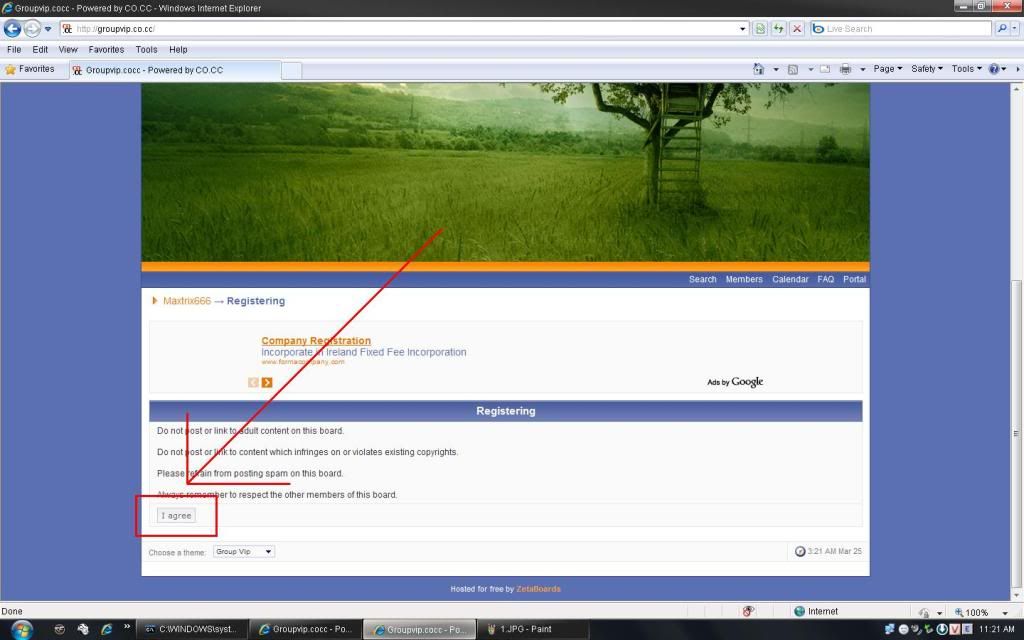Open the Members link in navigation bar

(x=743, y=279)
